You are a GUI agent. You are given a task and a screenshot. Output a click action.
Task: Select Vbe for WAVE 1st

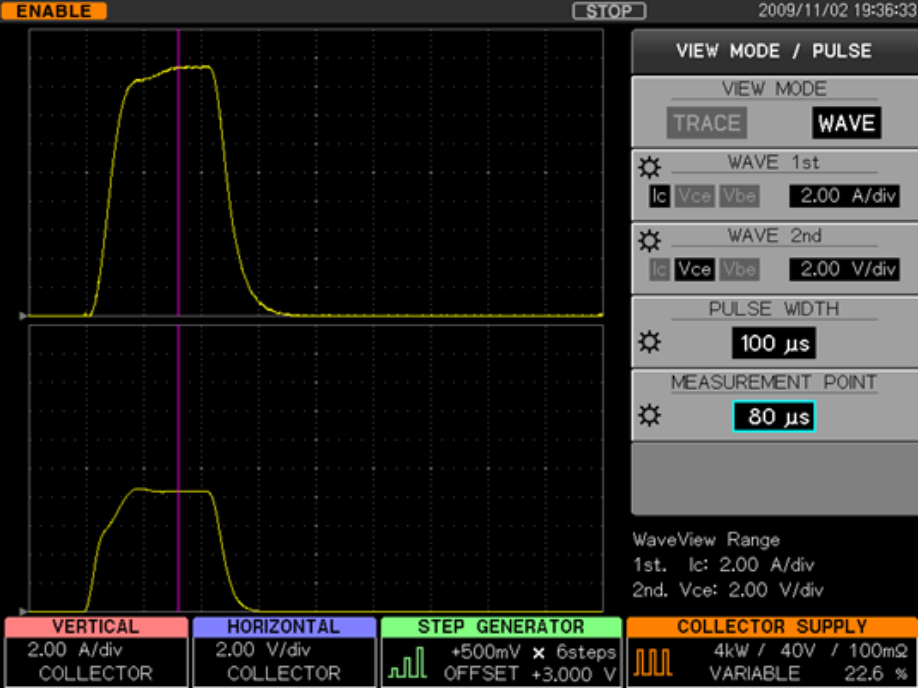click(x=739, y=196)
